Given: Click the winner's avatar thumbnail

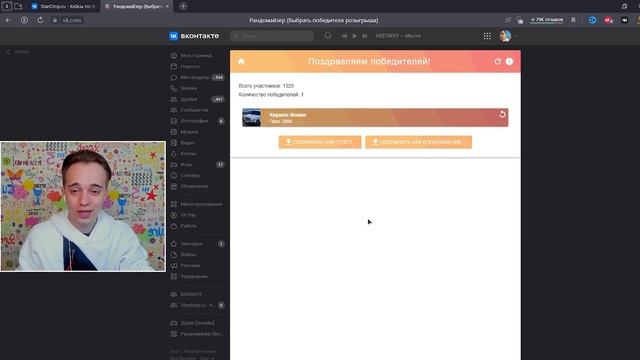Looking at the screenshot, I should [251, 118].
